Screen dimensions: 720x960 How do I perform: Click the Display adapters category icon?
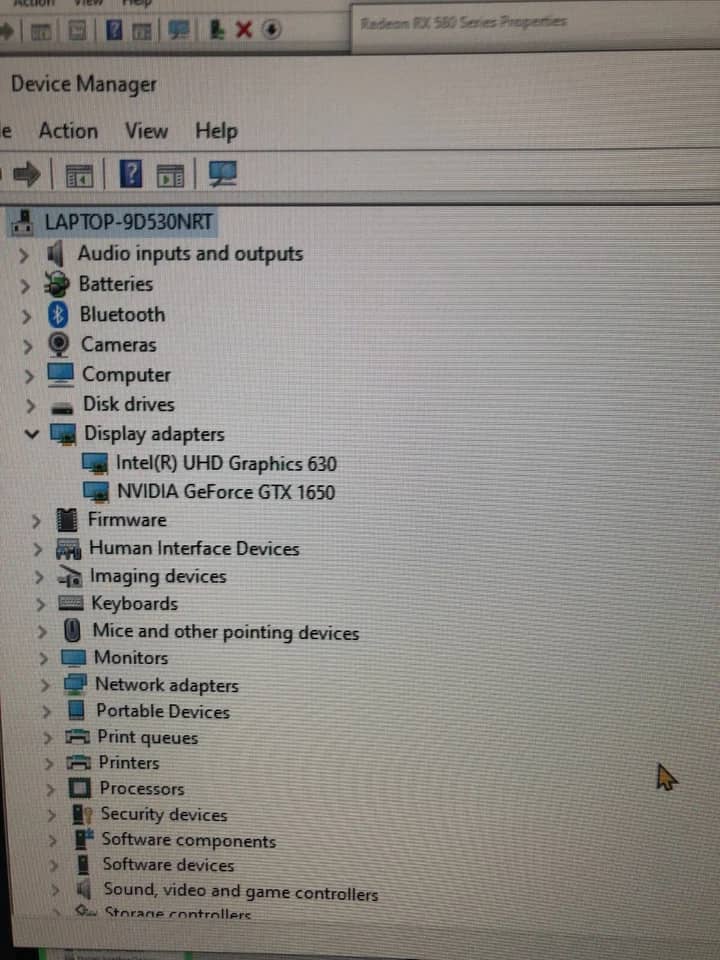[63, 434]
